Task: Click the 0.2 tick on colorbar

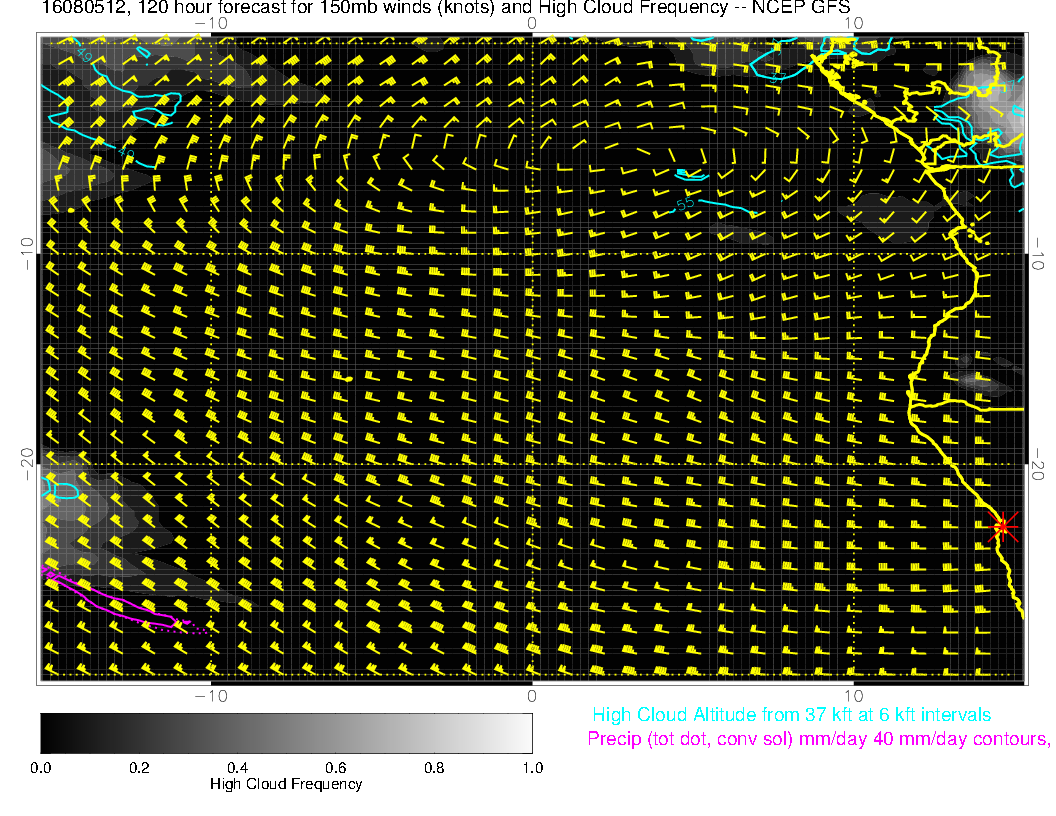Action: click(139, 767)
